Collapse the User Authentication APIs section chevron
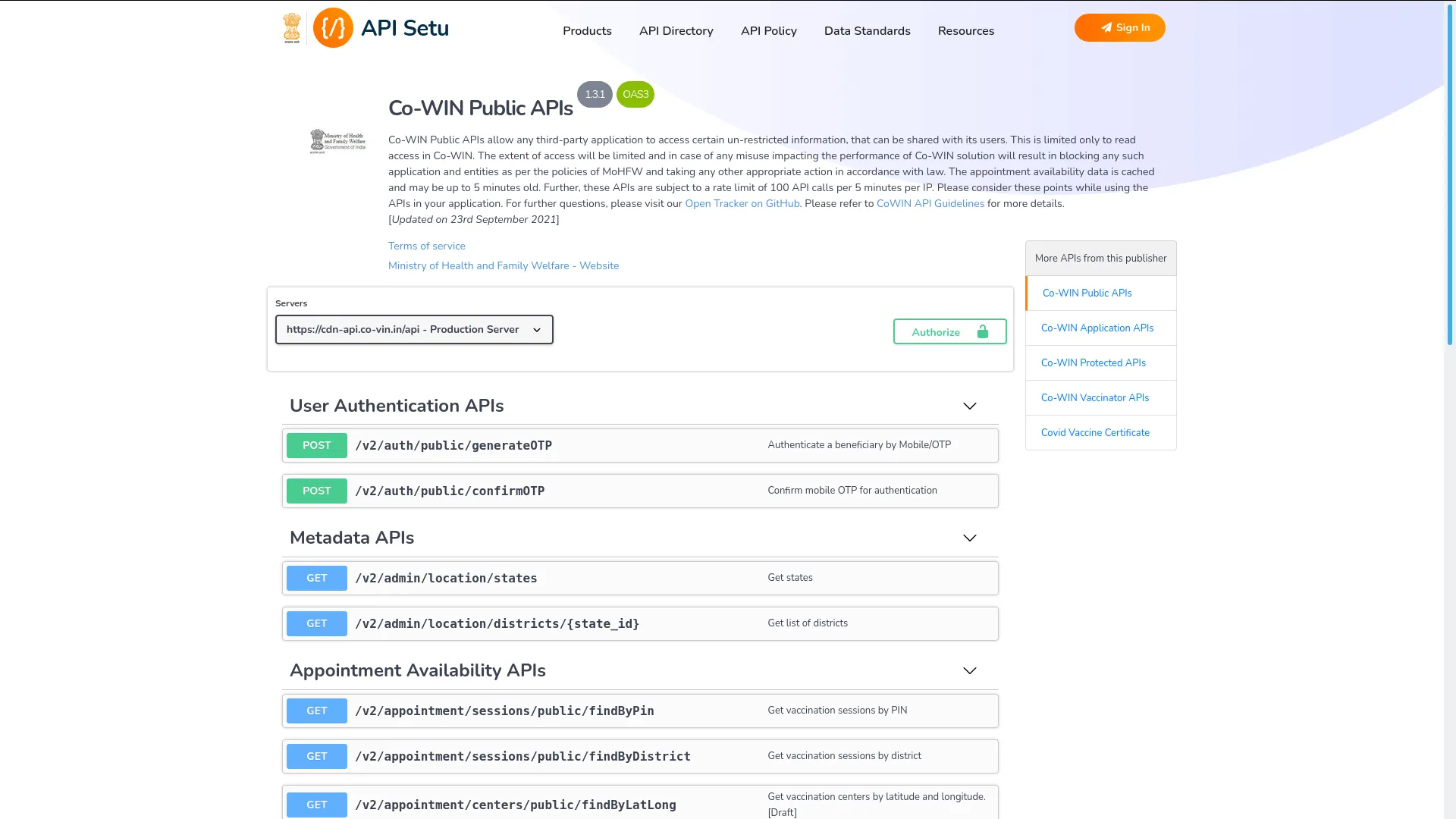 tap(970, 406)
